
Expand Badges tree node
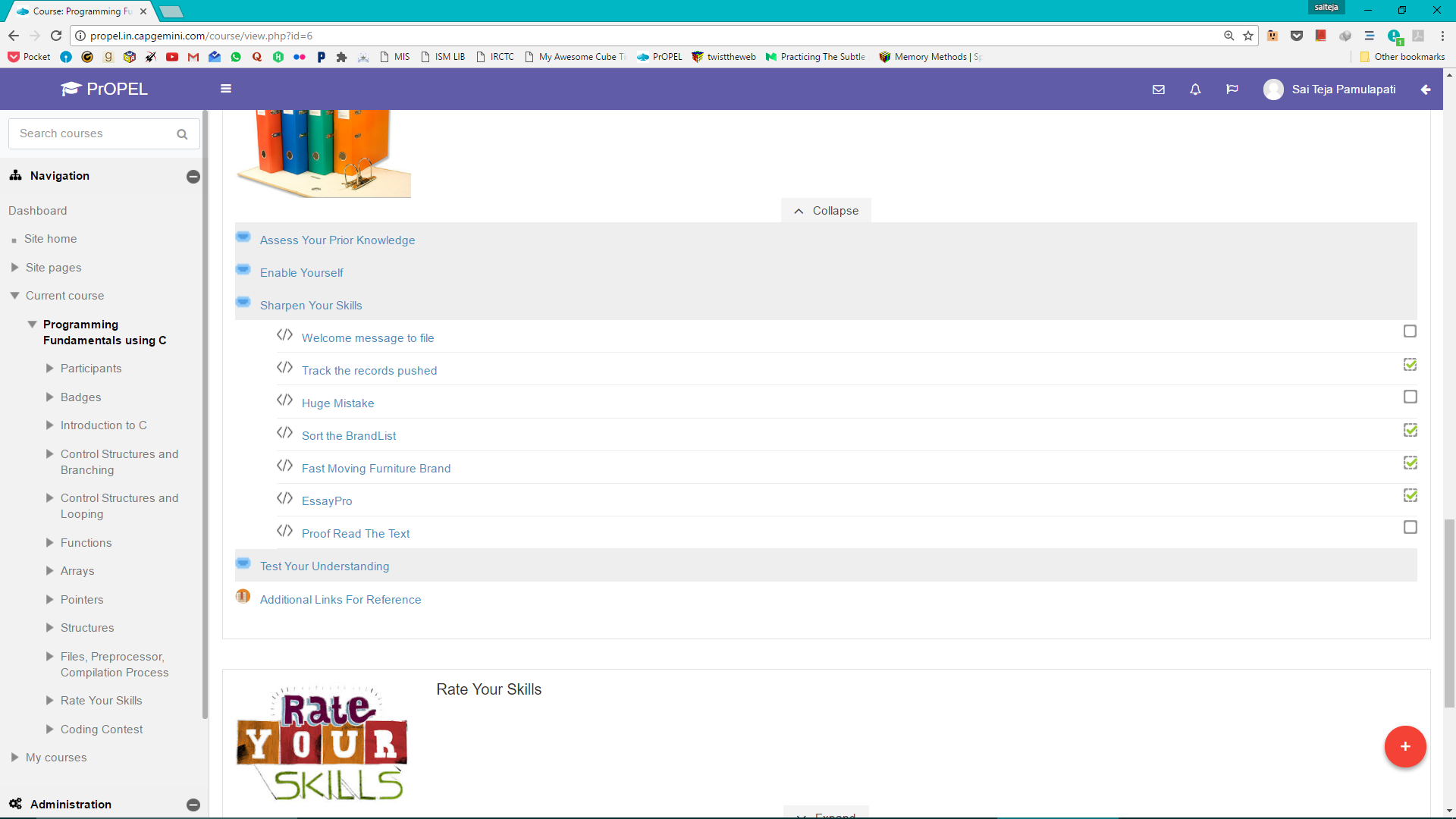[x=50, y=397]
